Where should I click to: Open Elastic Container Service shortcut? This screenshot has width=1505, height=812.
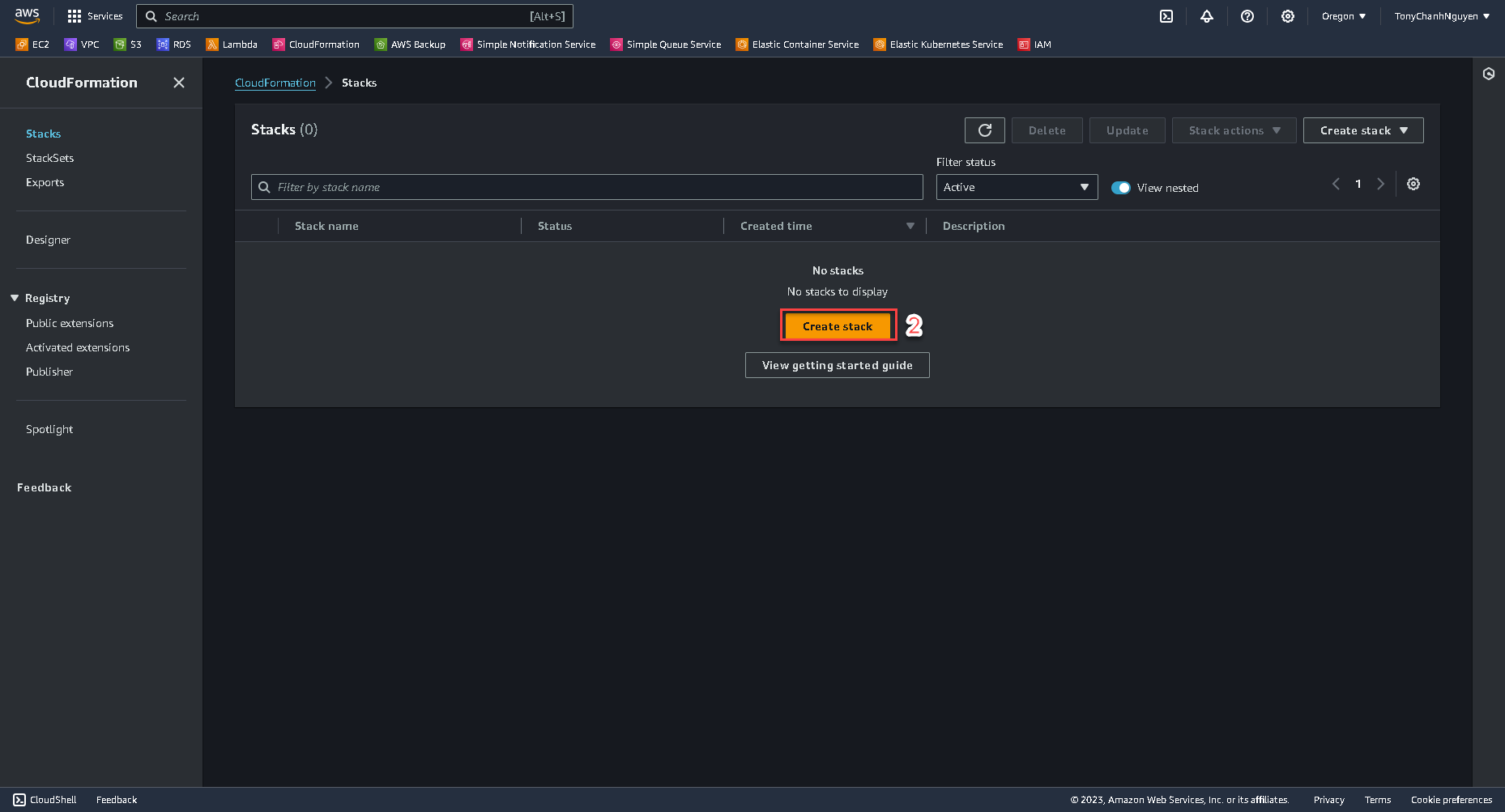[797, 45]
